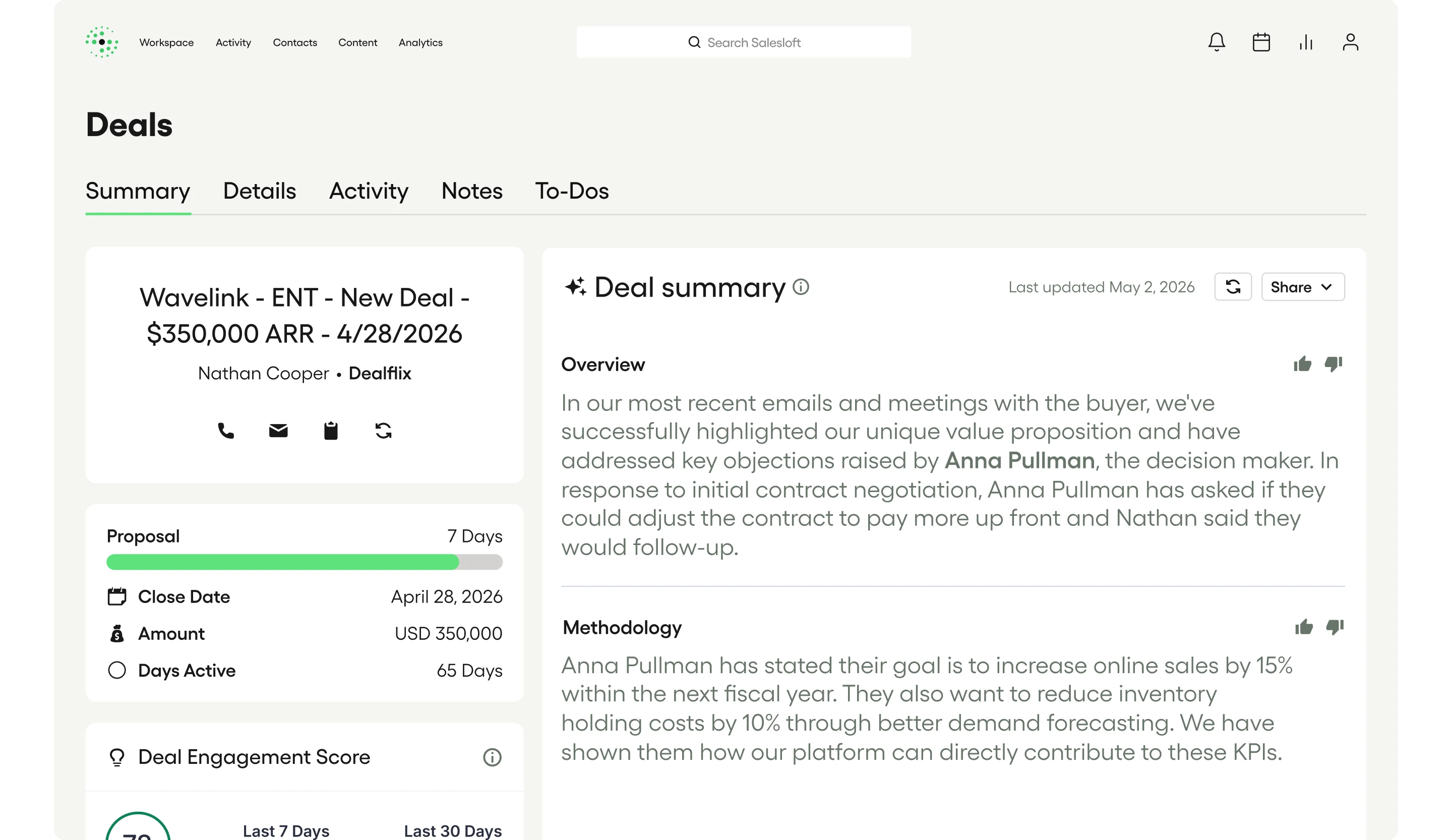Click the Proposal stage progress bar

pos(304,562)
